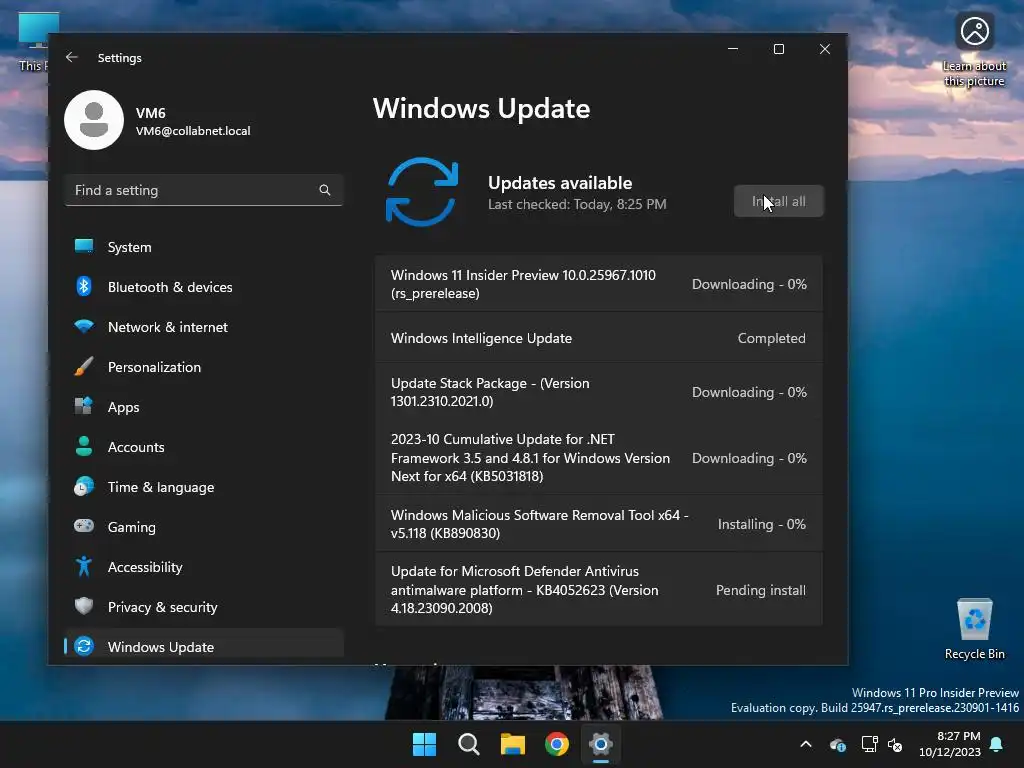
Task: Click the Accessibility figure icon
Action: point(84,566)
